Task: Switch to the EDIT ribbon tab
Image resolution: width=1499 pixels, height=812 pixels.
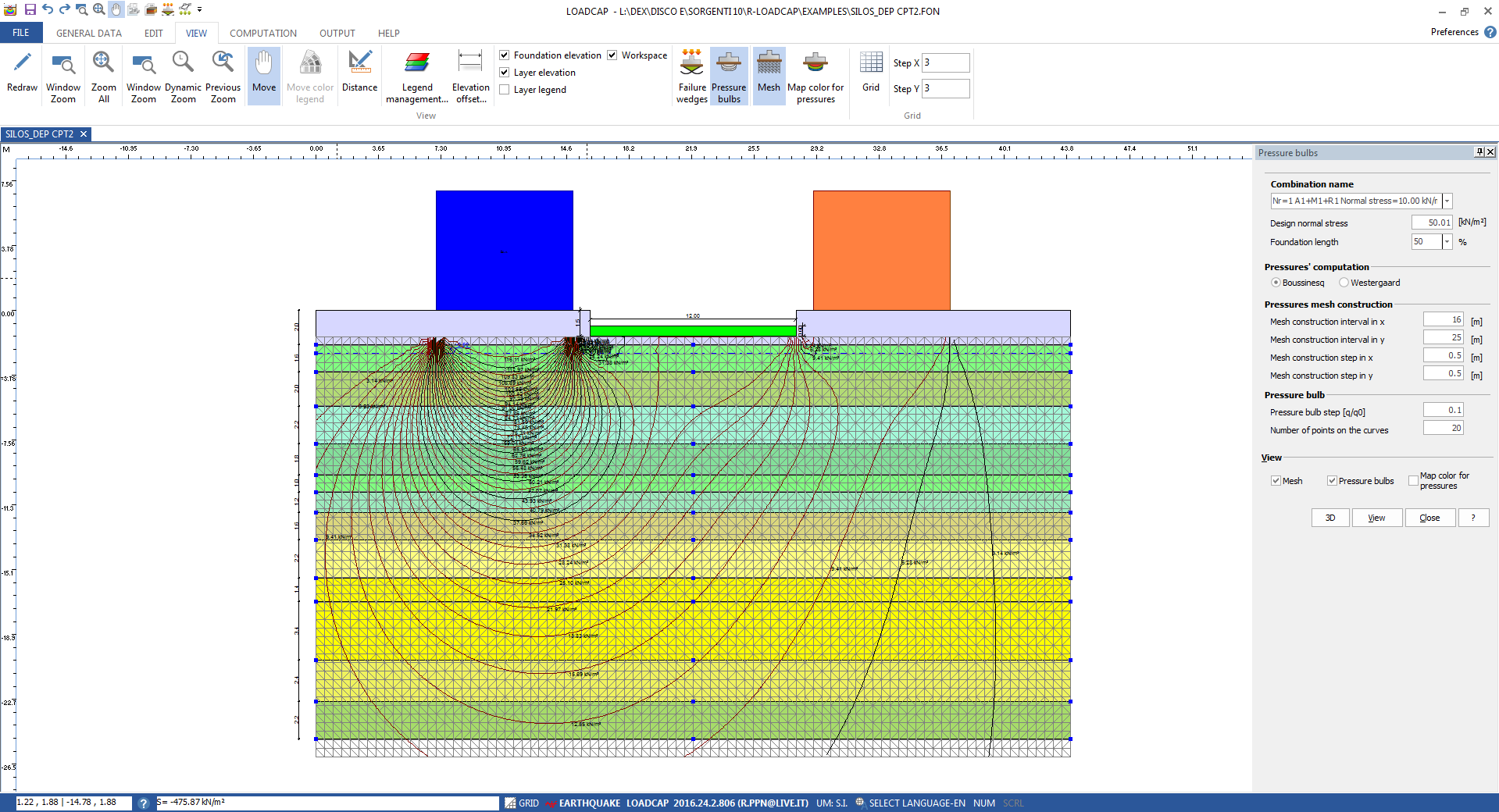Action: pos(154,34)
